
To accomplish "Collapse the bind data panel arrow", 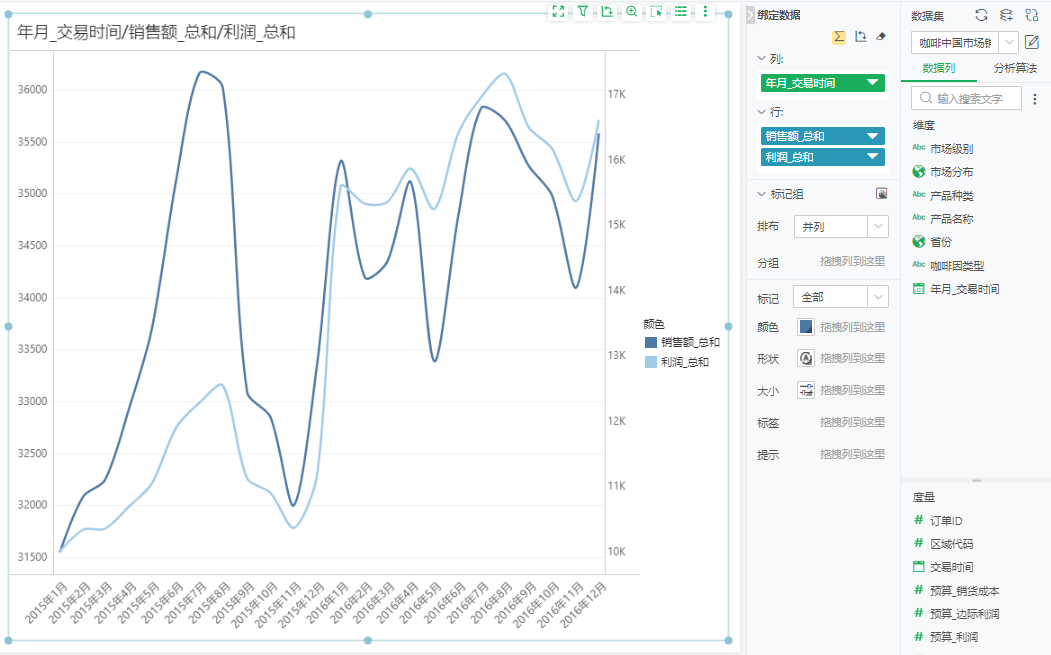I will (751, 15).
